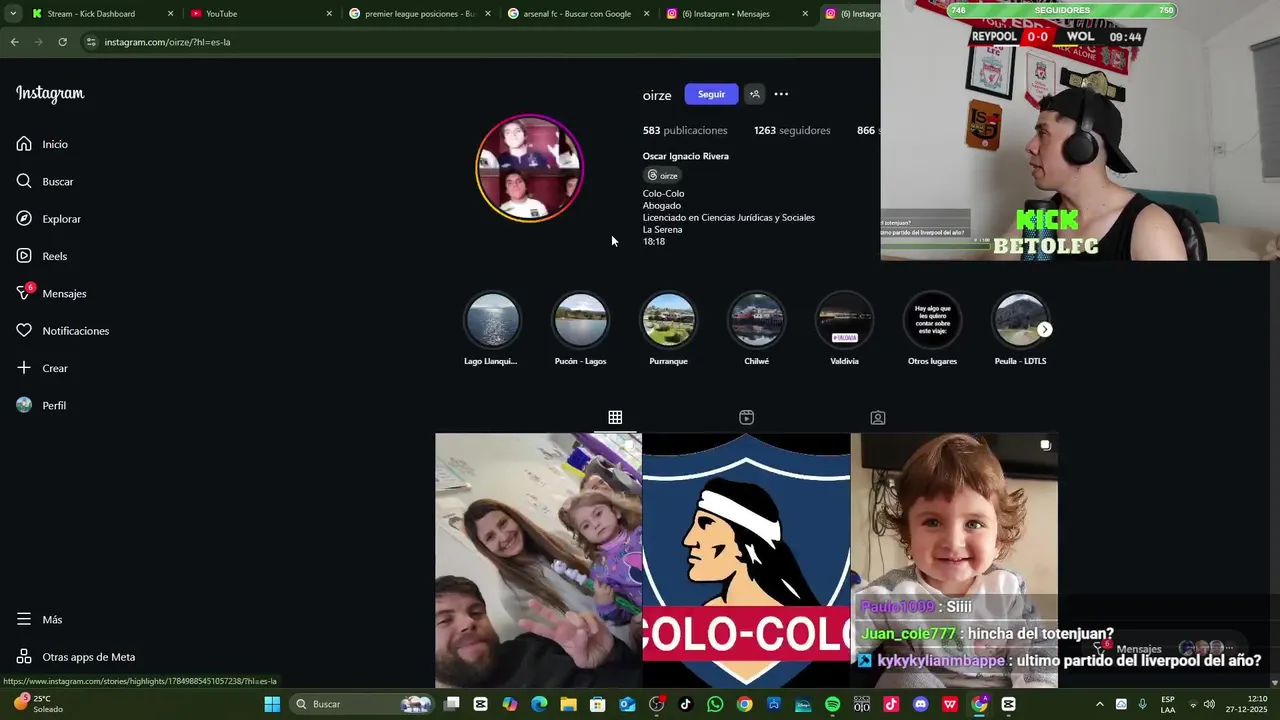Open Outlook from the taskbar

[x=627, y=704]
